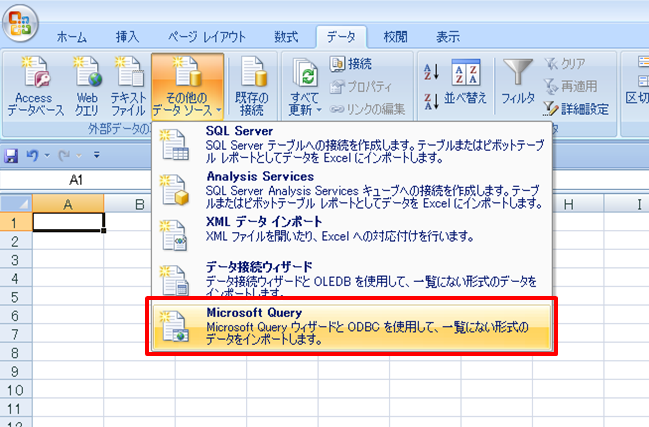This screenshot has height=427, width=649.
Task: Choose SQL Server from menu
Action: pos(352,145)
